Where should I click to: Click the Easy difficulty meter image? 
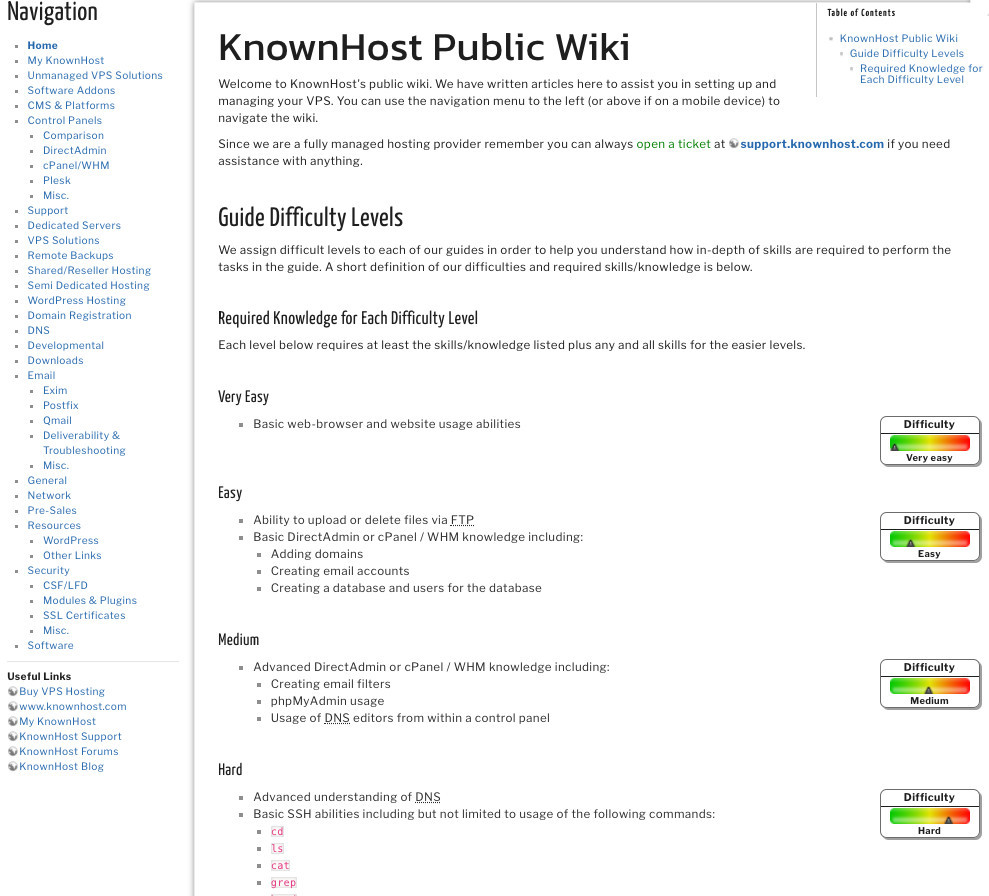tap(930, 537)
